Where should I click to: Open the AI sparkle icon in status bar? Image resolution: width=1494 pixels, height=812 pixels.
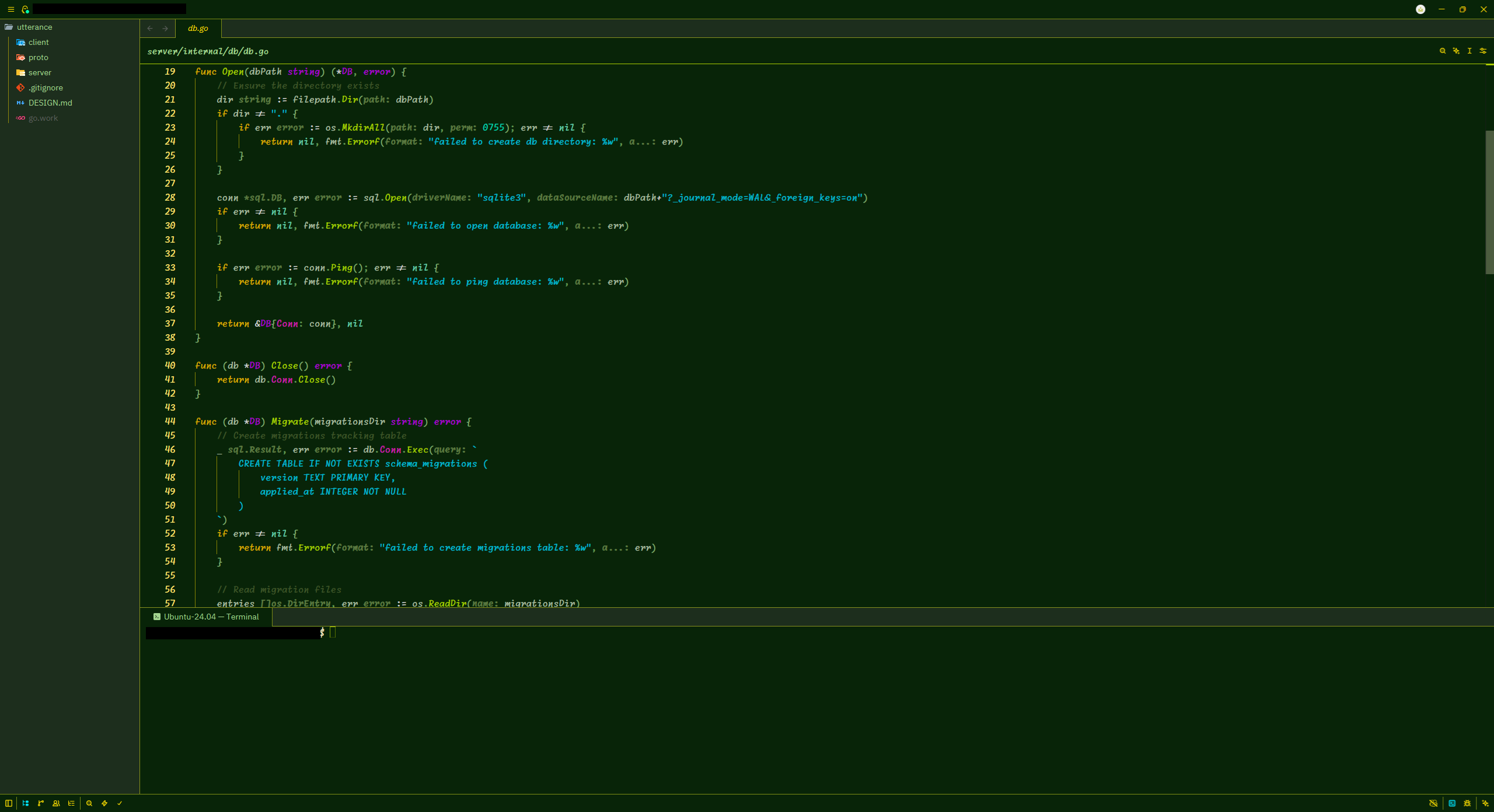click(x=1485, y=803)
